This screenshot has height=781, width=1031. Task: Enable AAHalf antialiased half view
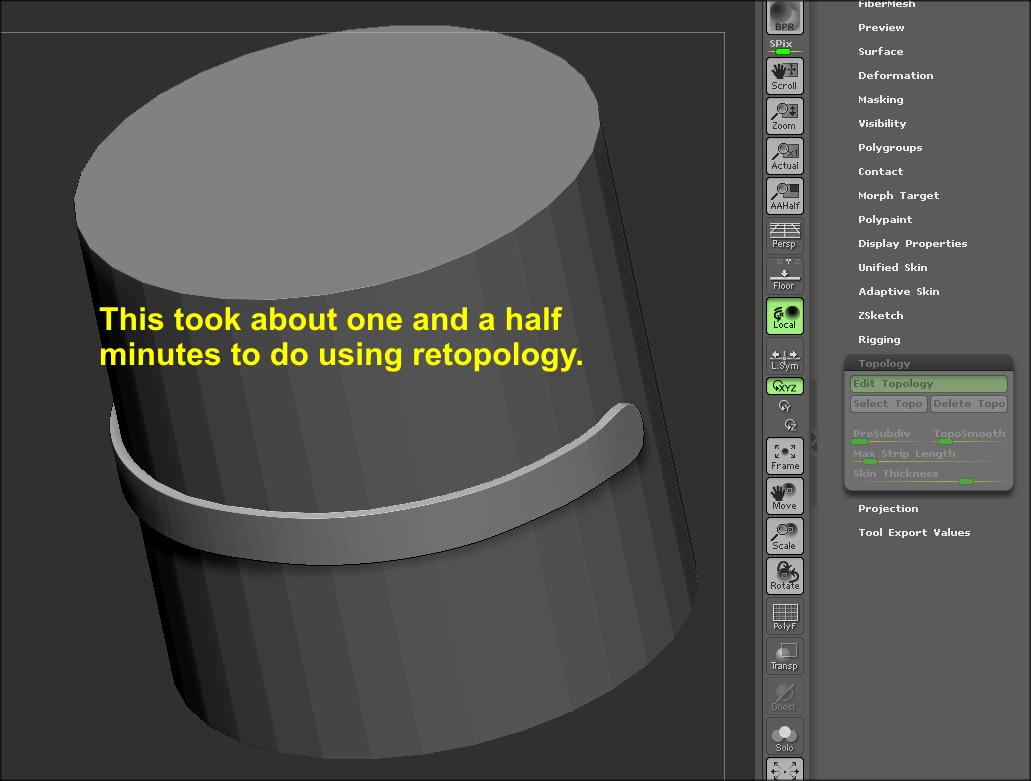tap(784, 196)
